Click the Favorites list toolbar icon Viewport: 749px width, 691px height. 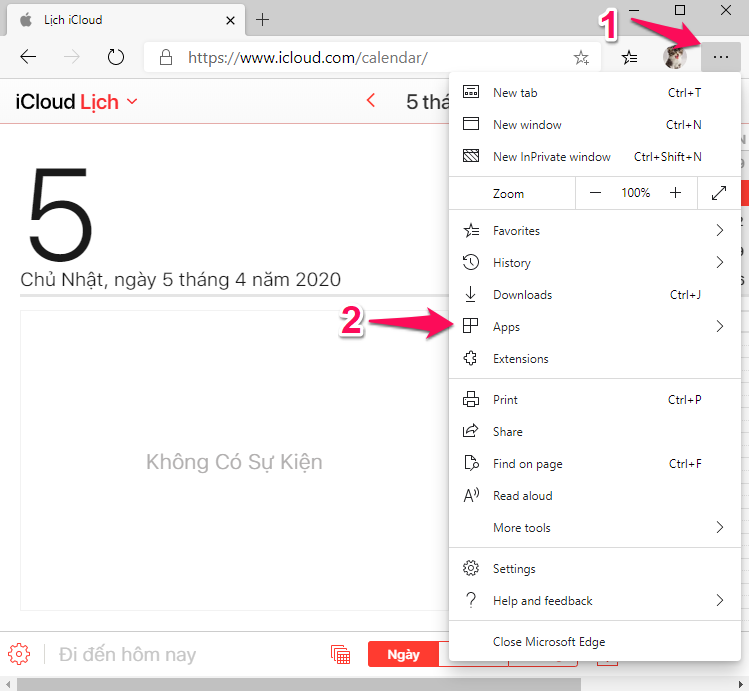[630, 57]
